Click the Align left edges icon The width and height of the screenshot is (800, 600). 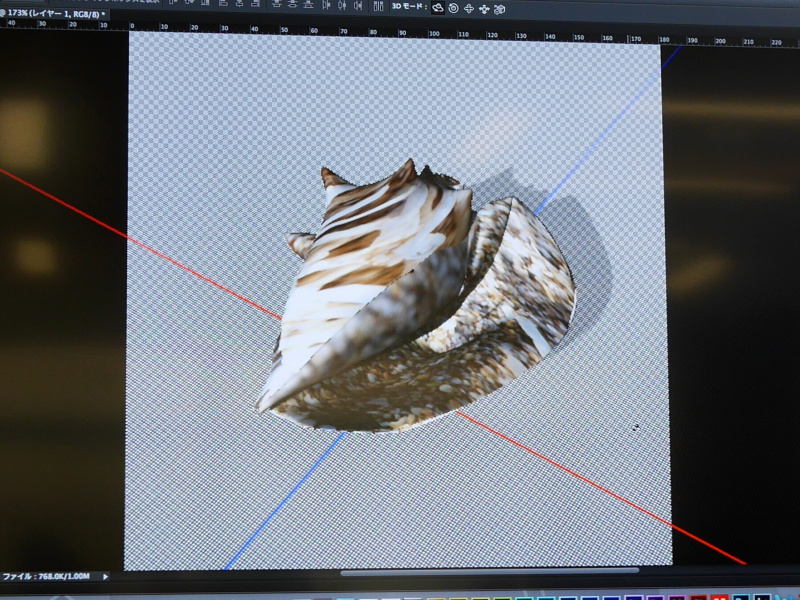tap(223, 3)
